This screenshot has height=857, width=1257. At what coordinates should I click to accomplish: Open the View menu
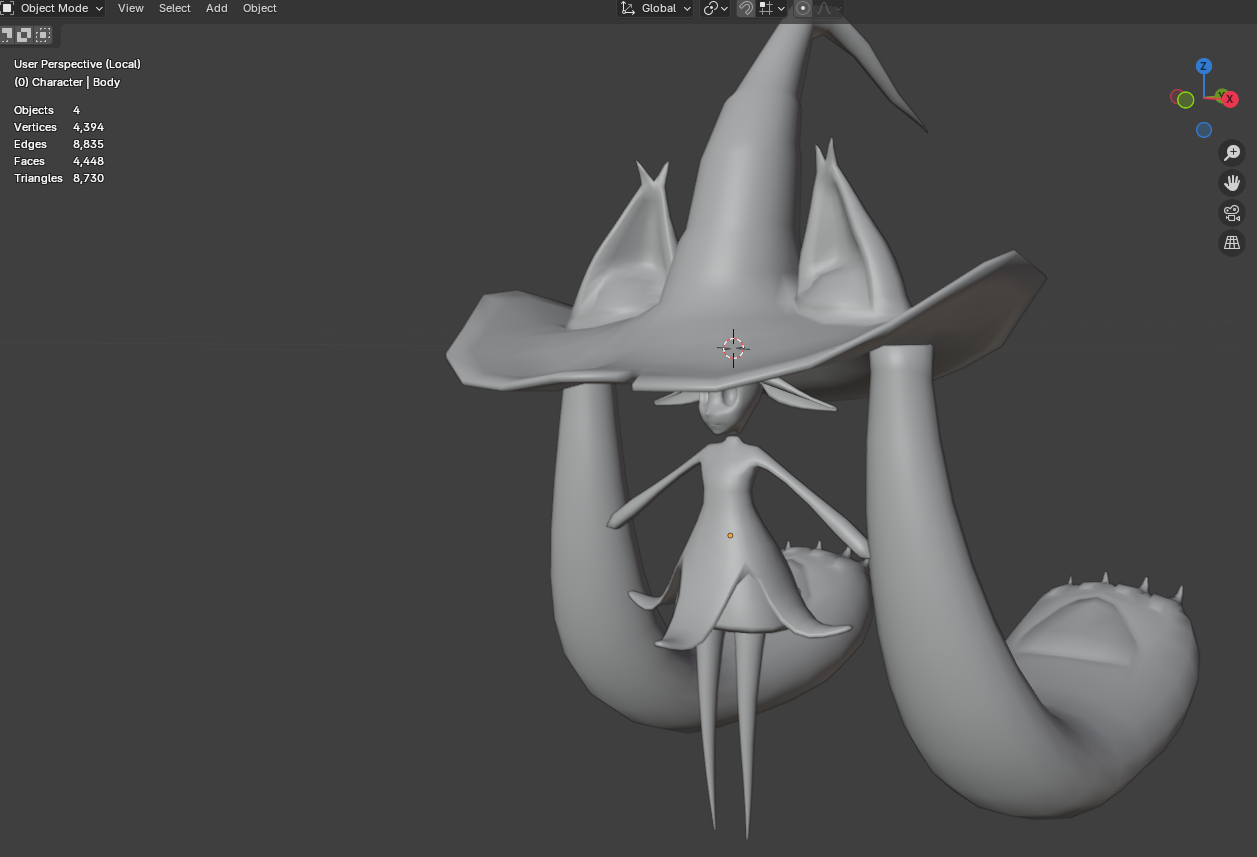(x=131, y=8)
